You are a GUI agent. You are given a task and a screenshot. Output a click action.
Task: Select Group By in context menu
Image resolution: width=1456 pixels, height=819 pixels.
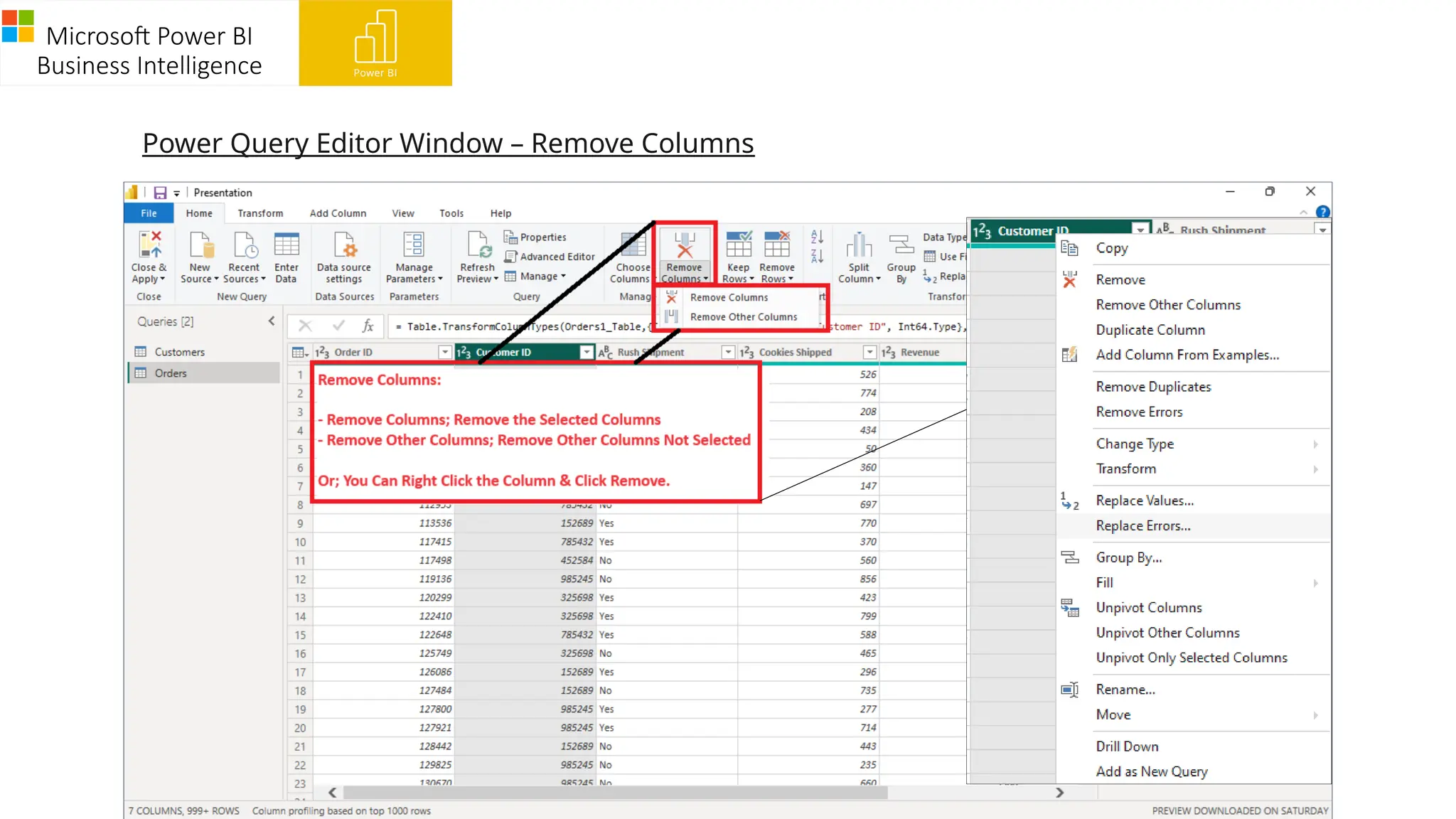pyautogui.click(x=1129, y=557)
